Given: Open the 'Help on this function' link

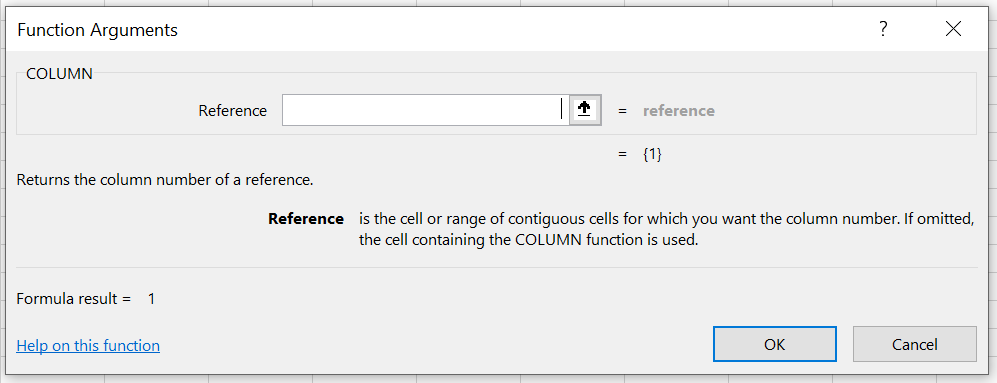Looking at the screenshot, I should coord(88,345).
